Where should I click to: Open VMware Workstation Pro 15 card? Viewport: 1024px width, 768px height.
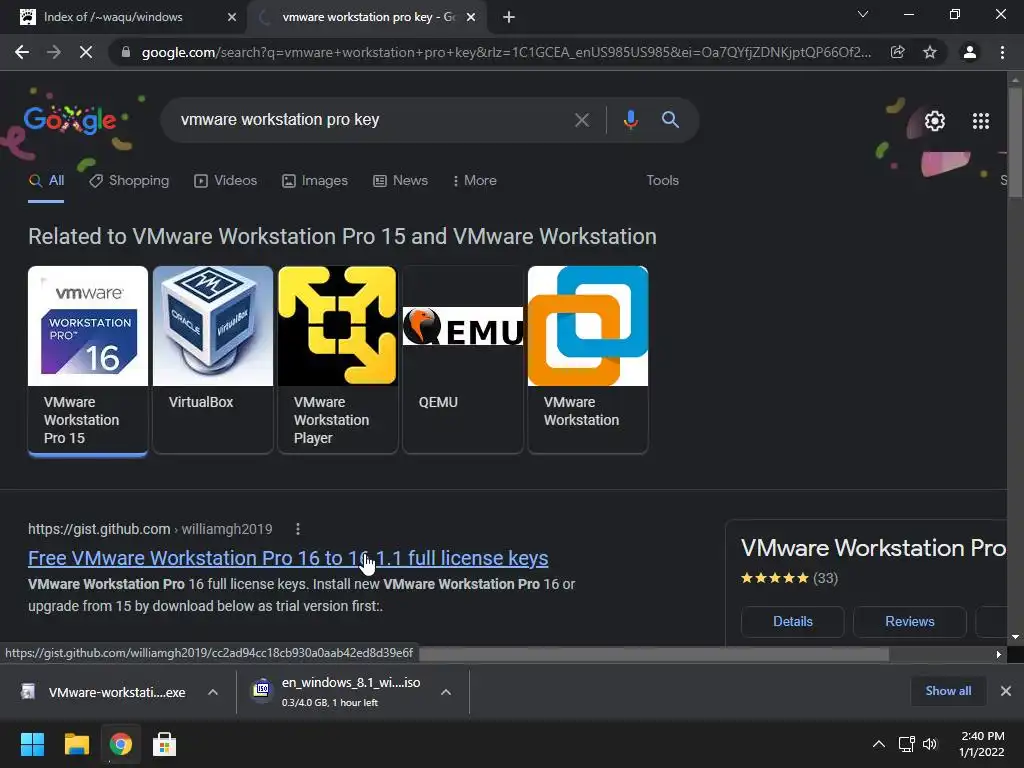tap(88, 359)
